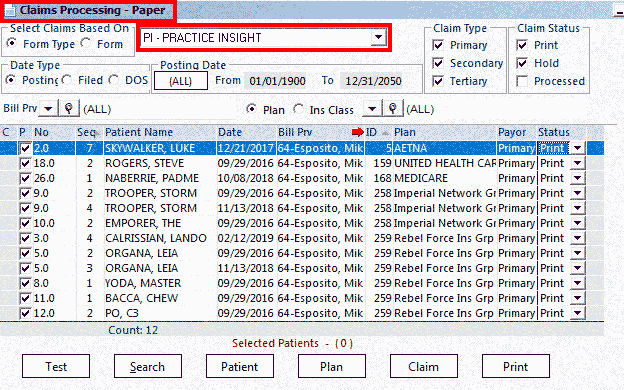624x390 pixels.
Task: Click the From date field 01/01/1900
Action: (x=277, y=81)
